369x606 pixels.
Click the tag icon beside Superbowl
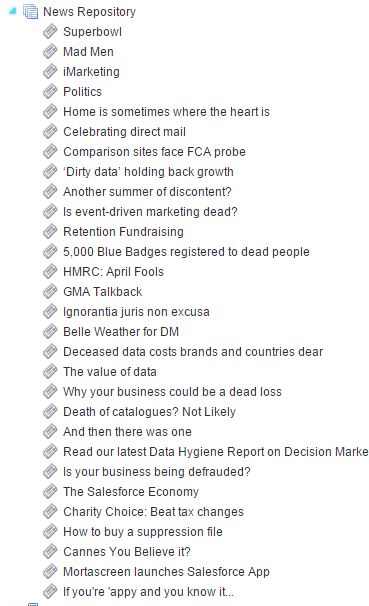(50, 32)
